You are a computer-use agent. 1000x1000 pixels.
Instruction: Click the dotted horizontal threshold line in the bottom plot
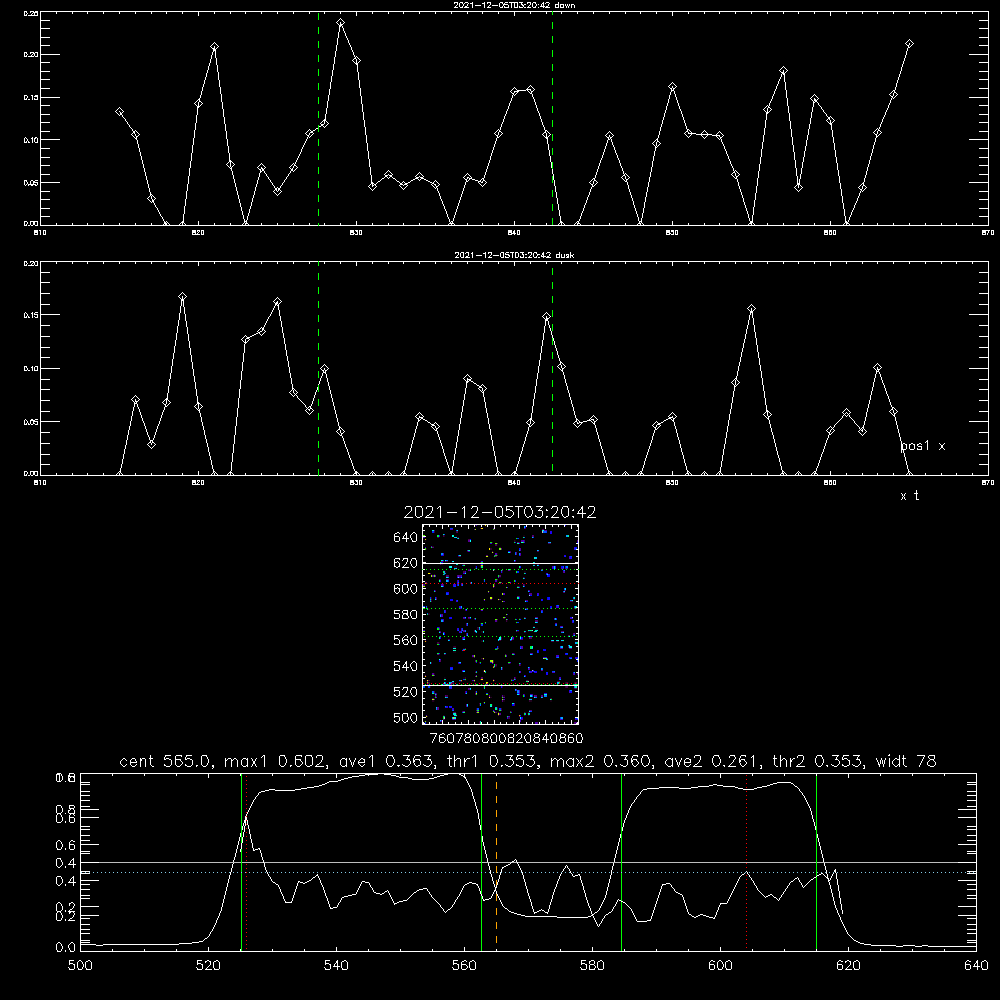pyautogui.click(x=528, y=872)
